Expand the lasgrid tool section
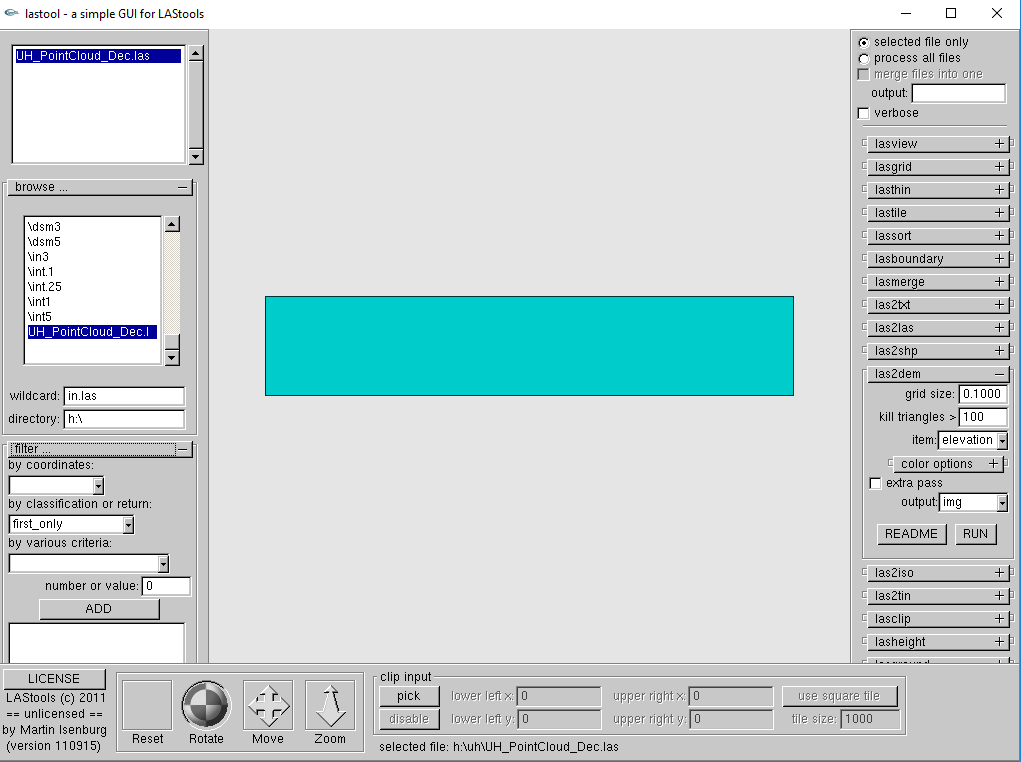 pyautogui.click(x=998, y=167)
